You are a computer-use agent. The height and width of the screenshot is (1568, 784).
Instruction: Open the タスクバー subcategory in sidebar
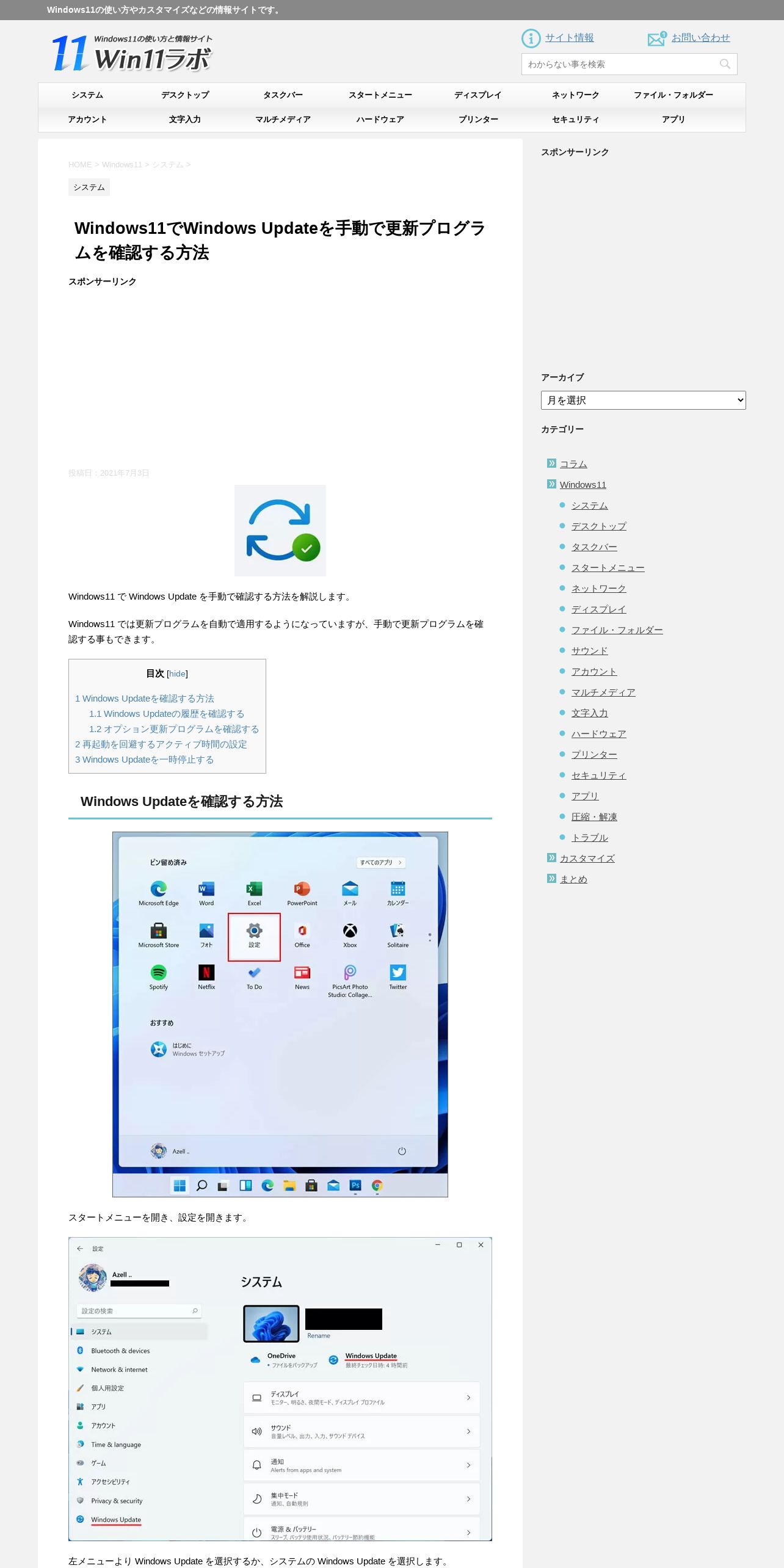594,547
